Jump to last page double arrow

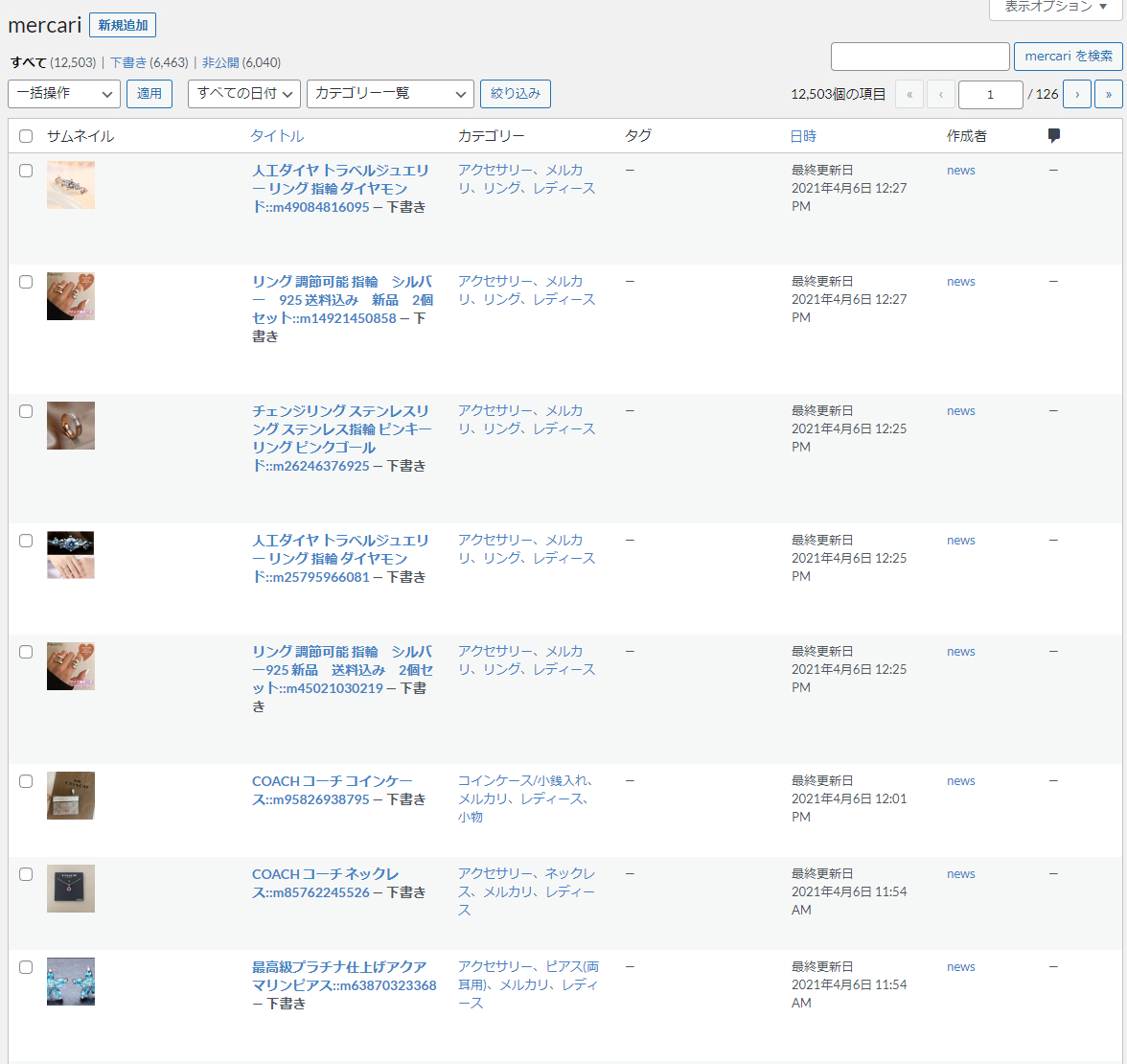point(1108,94)
